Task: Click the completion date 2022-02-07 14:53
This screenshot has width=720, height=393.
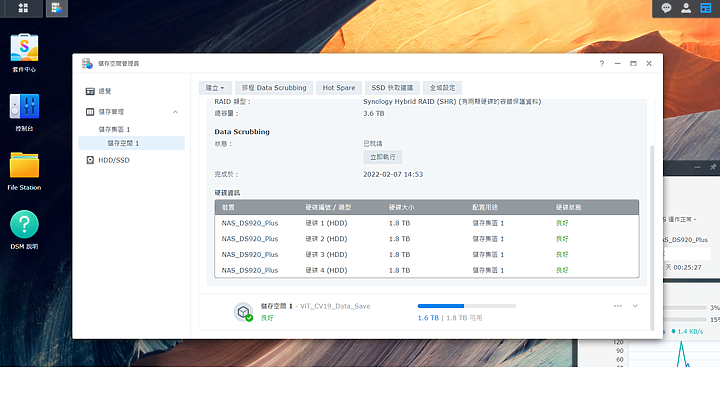Action: pos(393,174)
